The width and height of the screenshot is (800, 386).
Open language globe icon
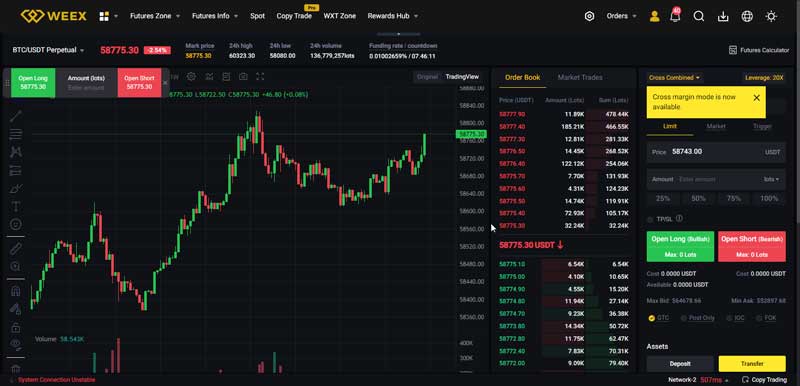(x=747, y=16)
